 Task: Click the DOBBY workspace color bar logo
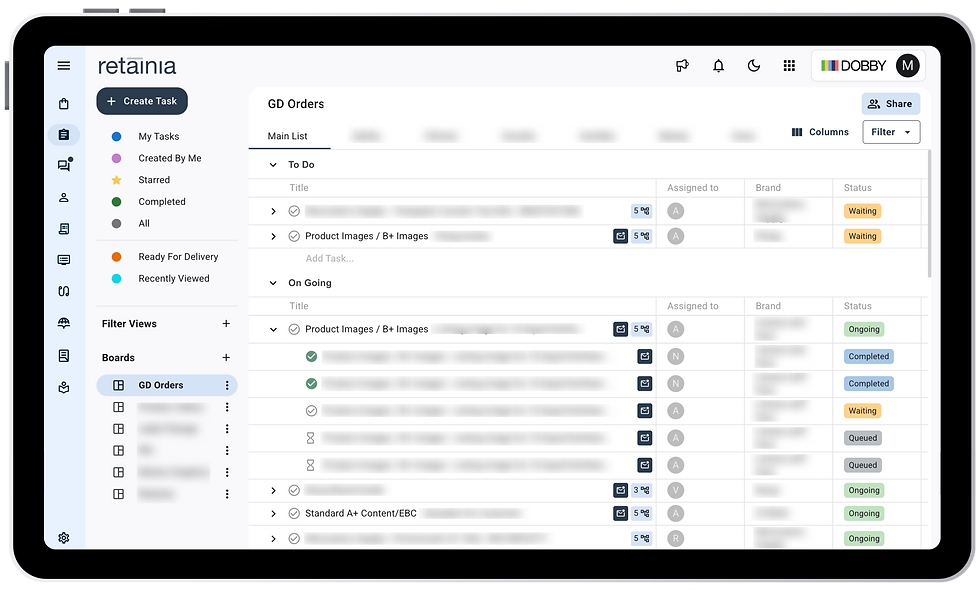coord(832,65)
